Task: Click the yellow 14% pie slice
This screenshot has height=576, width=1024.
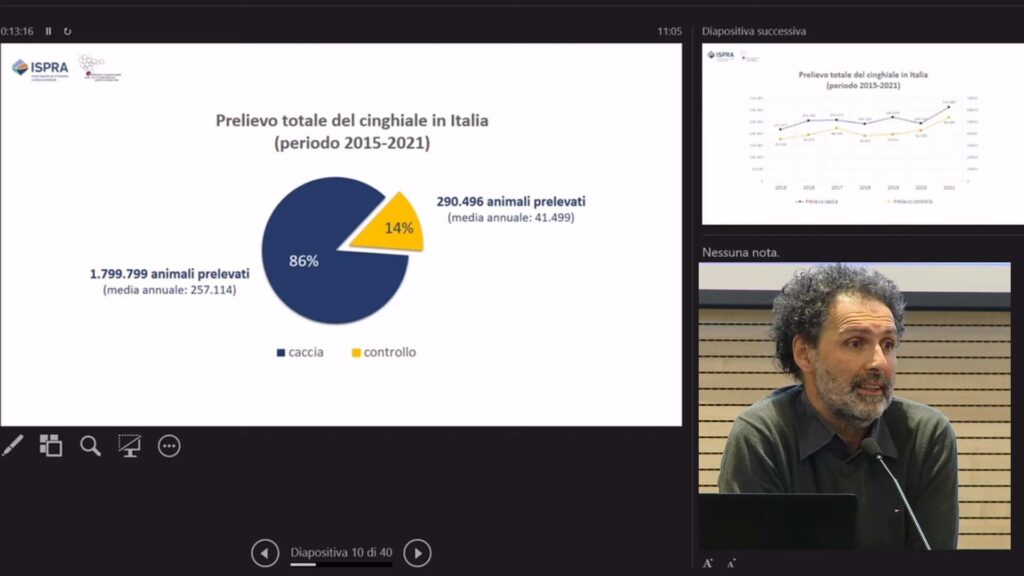Action: (x=395, y=226)
